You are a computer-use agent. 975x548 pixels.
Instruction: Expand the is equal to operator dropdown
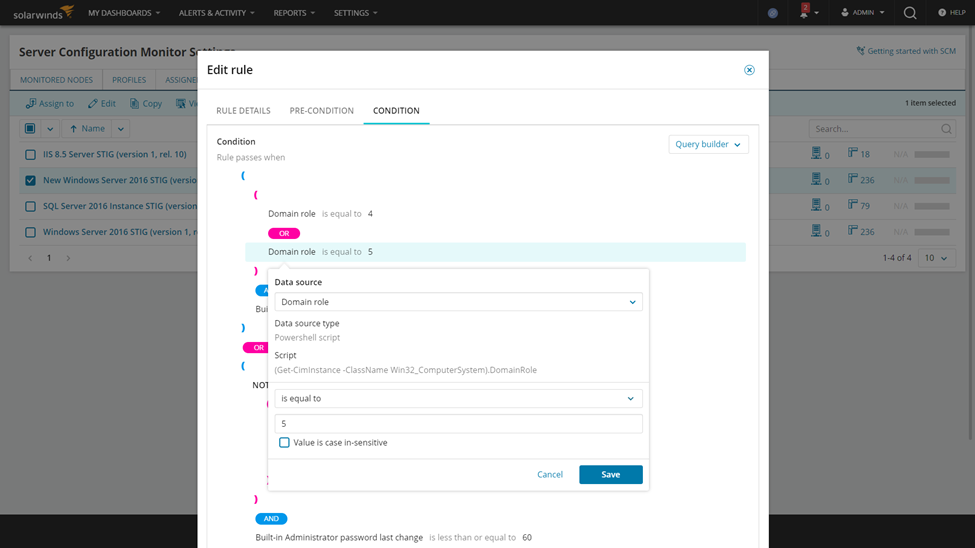tap(458, 398)
